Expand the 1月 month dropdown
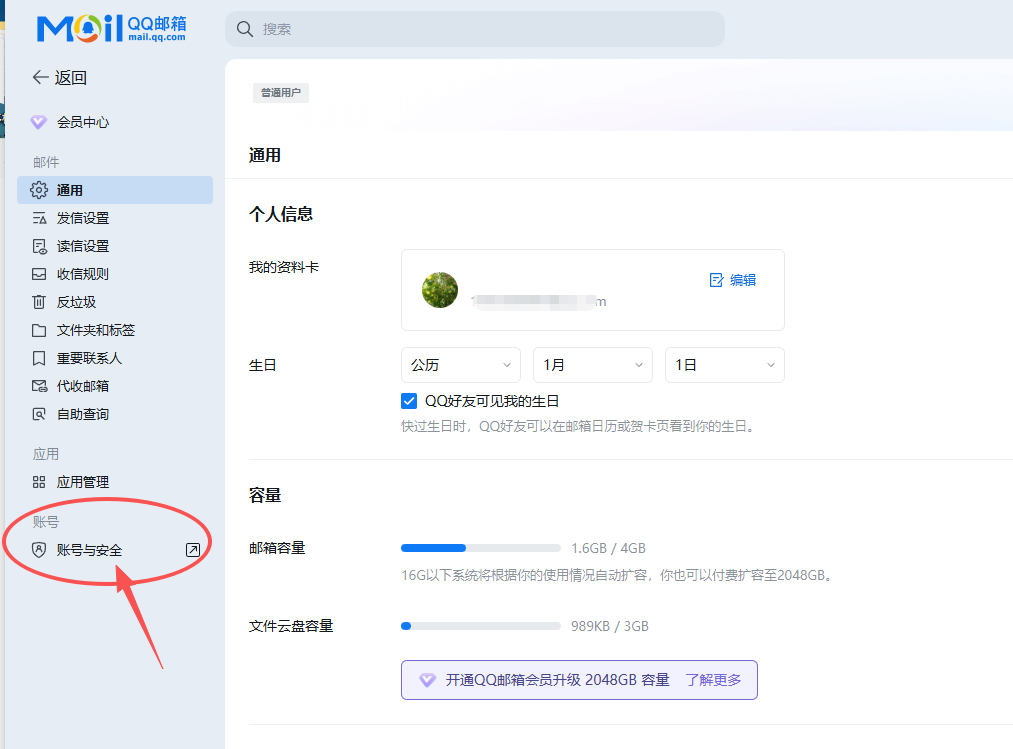This screenshot has width=1013, height=749. (x=592, y=365)
